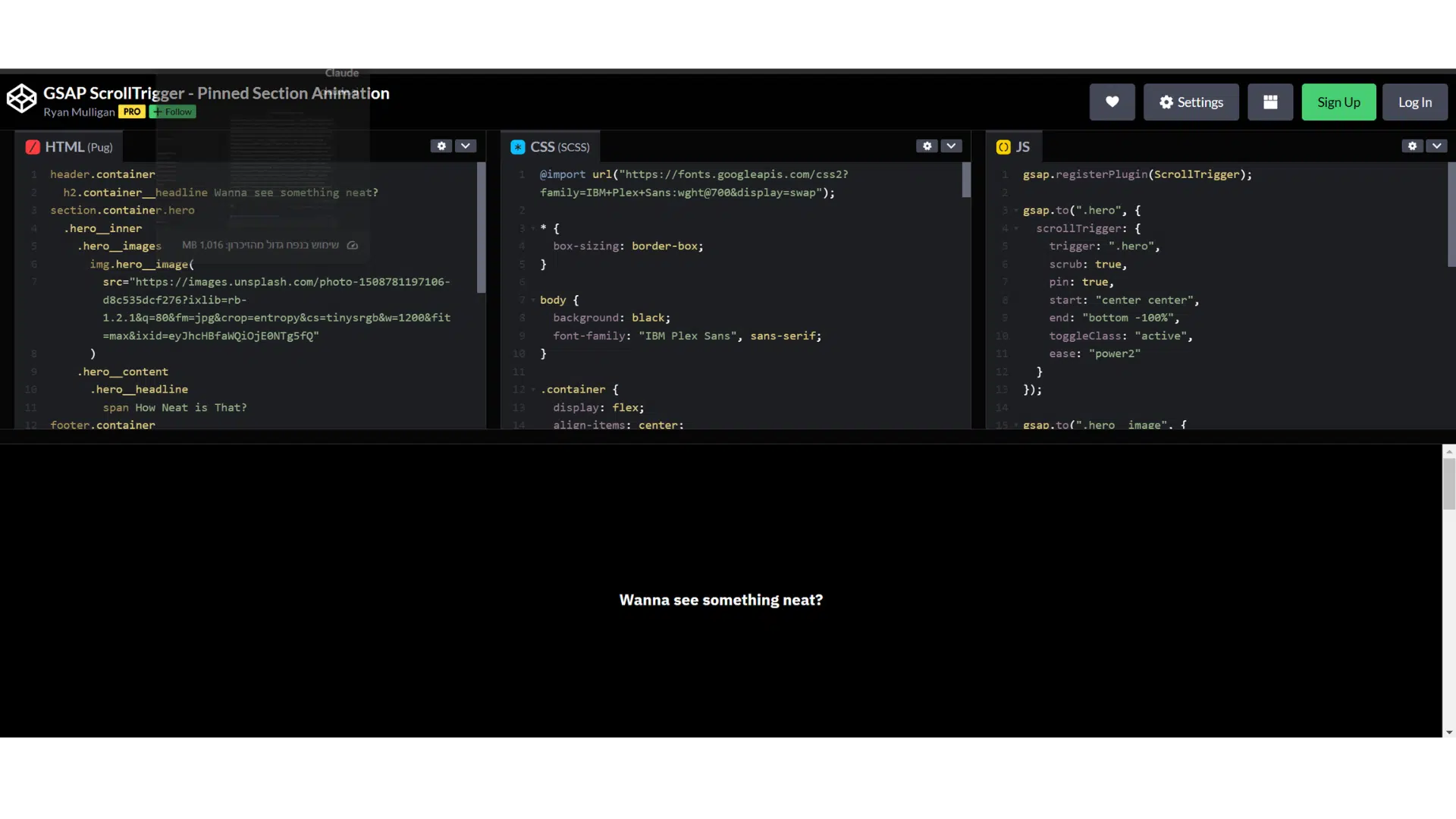1456x819 pixels.
Task: Expand the CSS editor chevron dropdown
Action: [x=951, y=146]
